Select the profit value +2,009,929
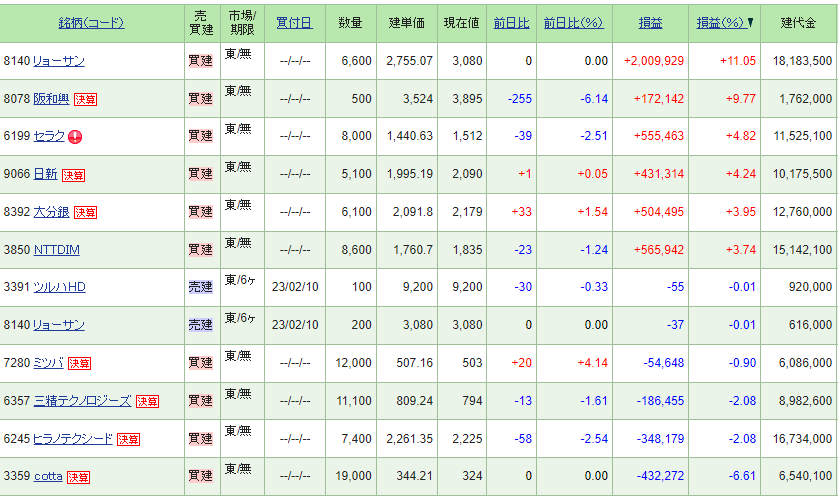Screen dimensions: 838x503 654,61
